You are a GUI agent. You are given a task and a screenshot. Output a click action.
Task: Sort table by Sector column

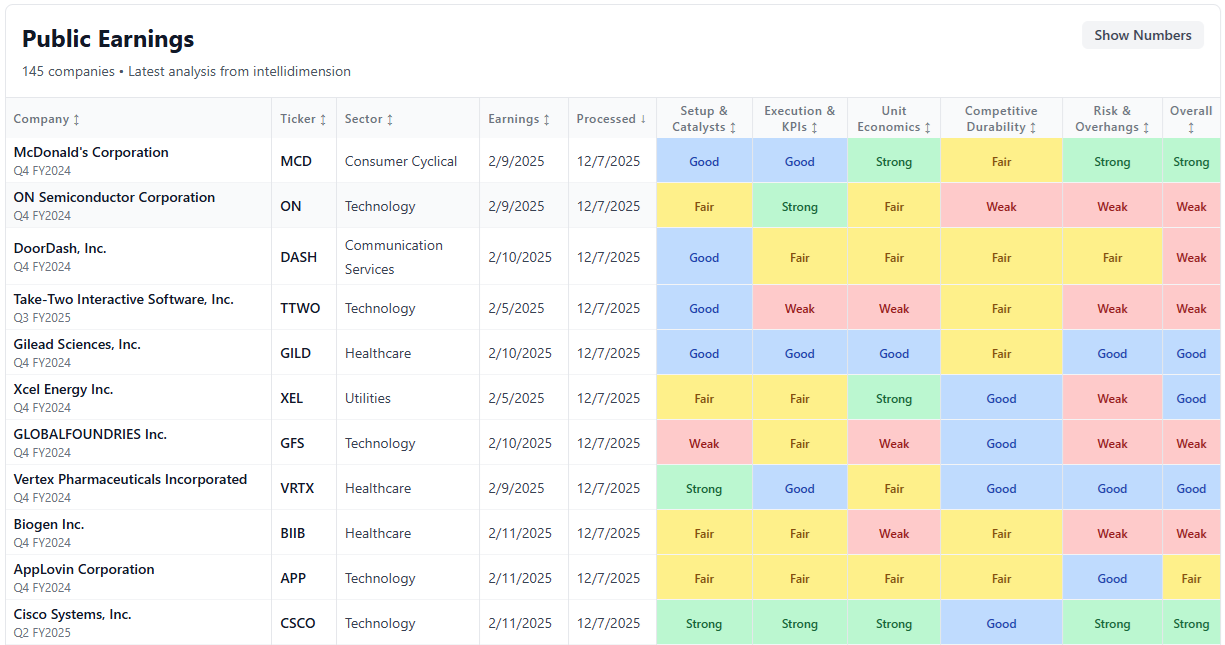[x=368, y=119]
